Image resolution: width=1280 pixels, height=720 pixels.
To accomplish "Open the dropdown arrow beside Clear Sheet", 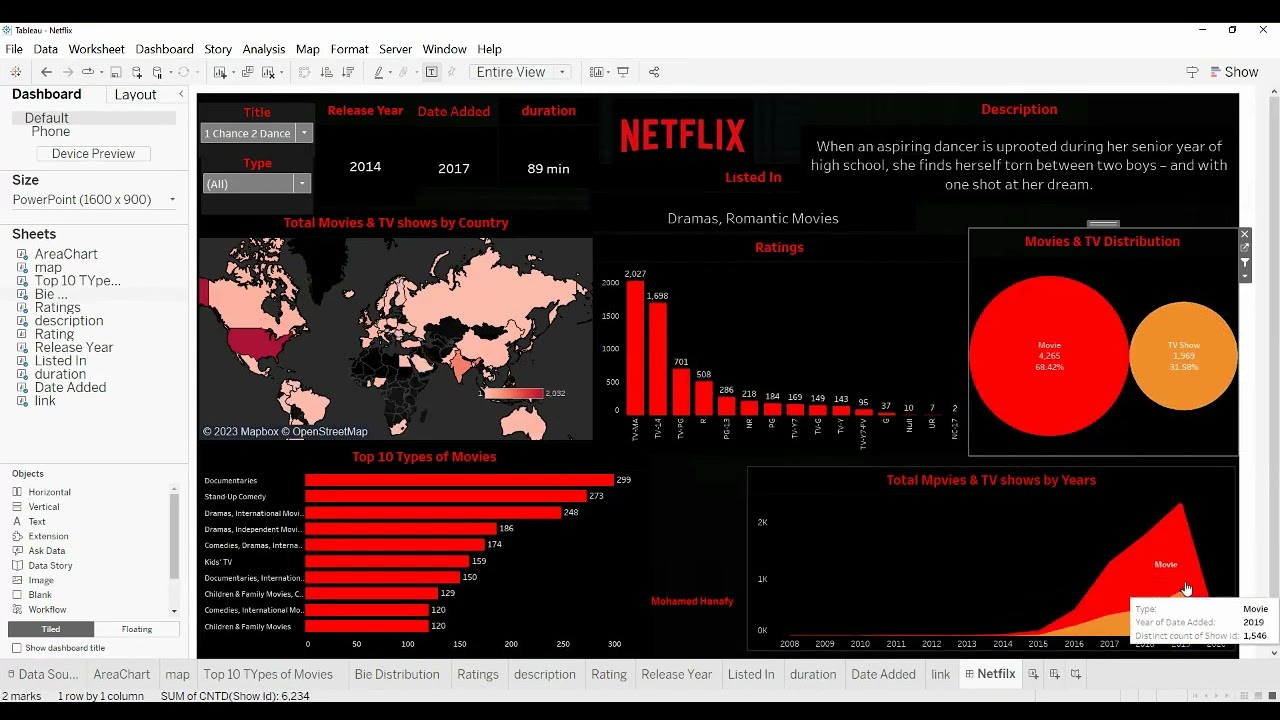I will pyautogui.click(x=280, y=72).
